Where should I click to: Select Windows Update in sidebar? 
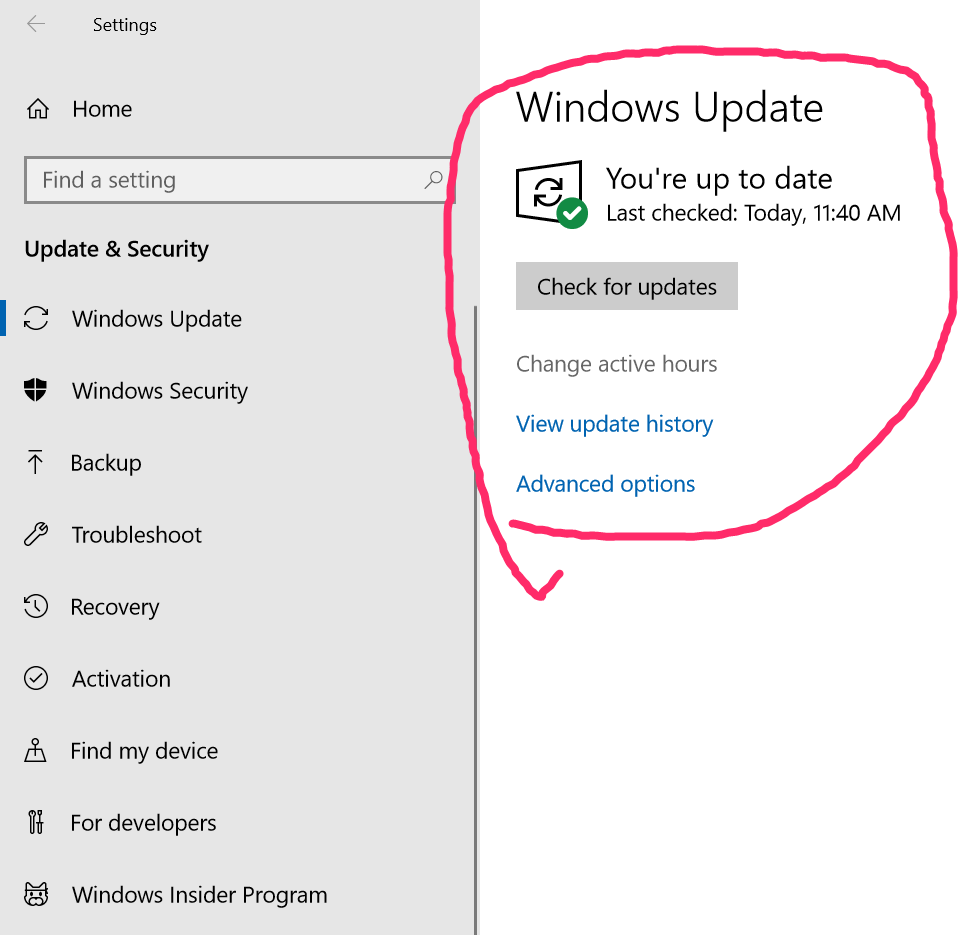tap(157, 319)
